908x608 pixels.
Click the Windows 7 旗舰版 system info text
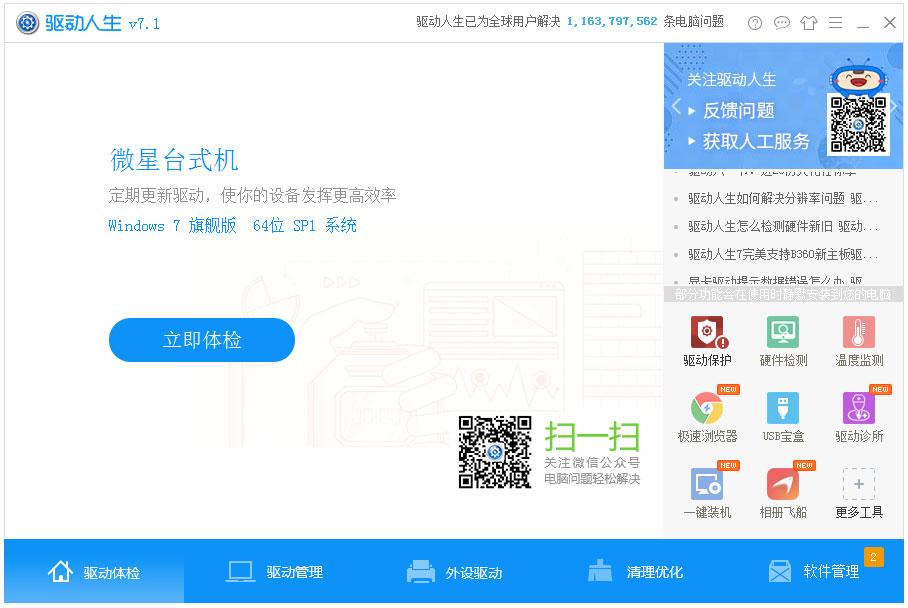[x=232, y=225]
